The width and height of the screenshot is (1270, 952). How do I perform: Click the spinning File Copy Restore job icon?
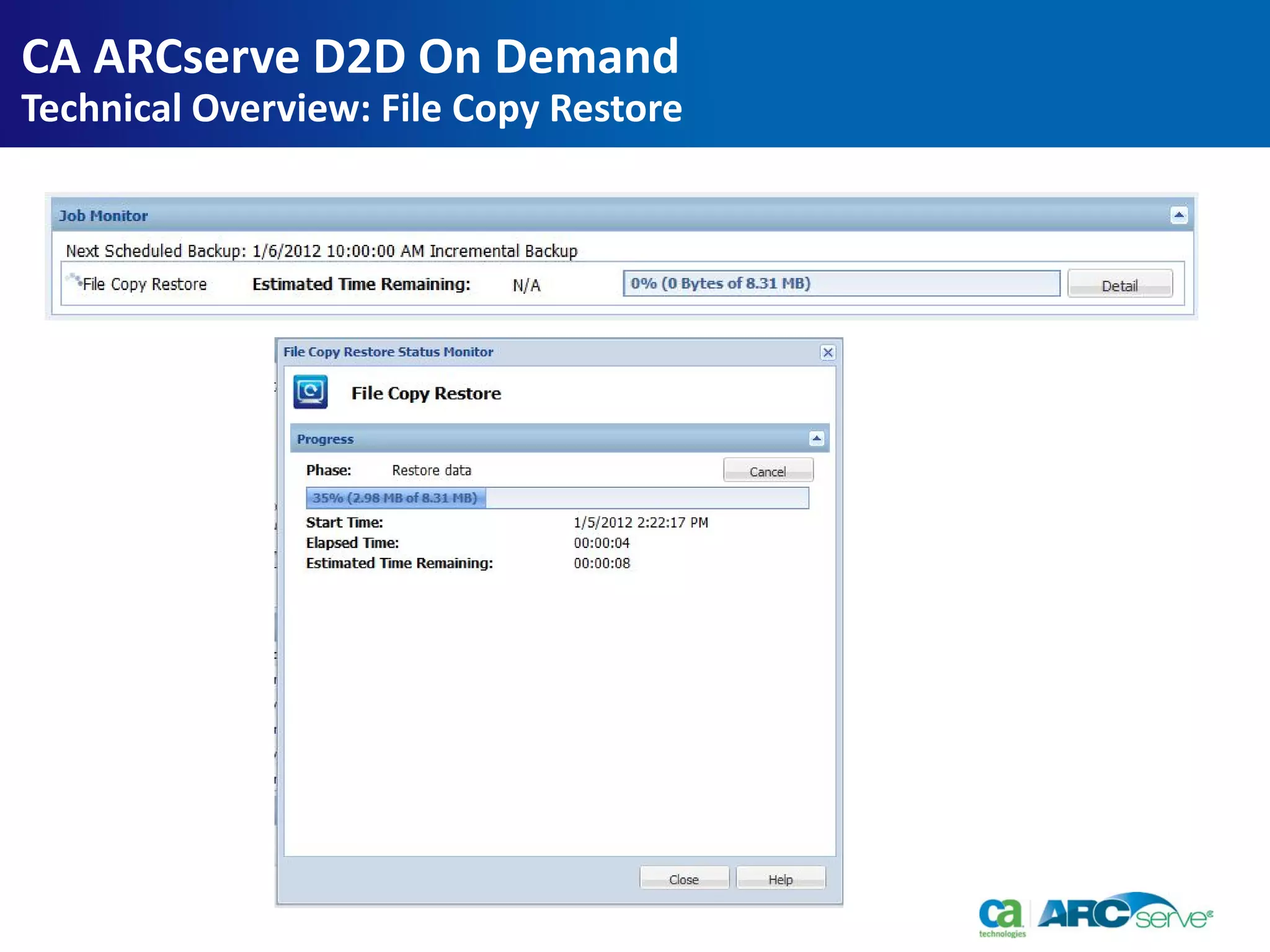74,280
